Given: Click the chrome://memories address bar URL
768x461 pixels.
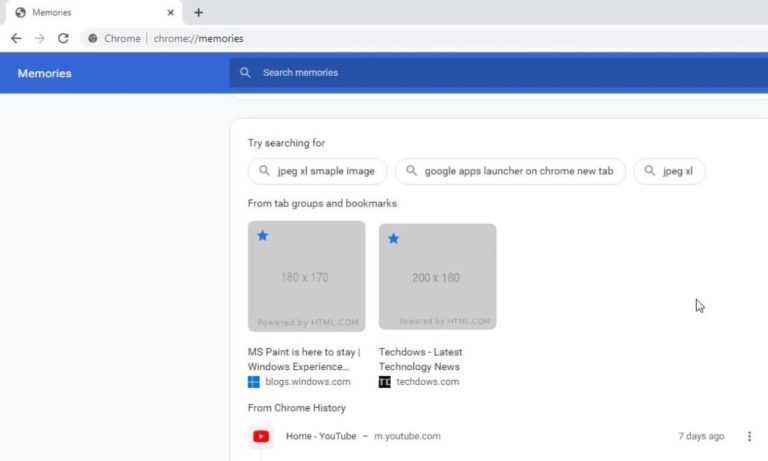Looking at the screenshot, I should 198,38.
